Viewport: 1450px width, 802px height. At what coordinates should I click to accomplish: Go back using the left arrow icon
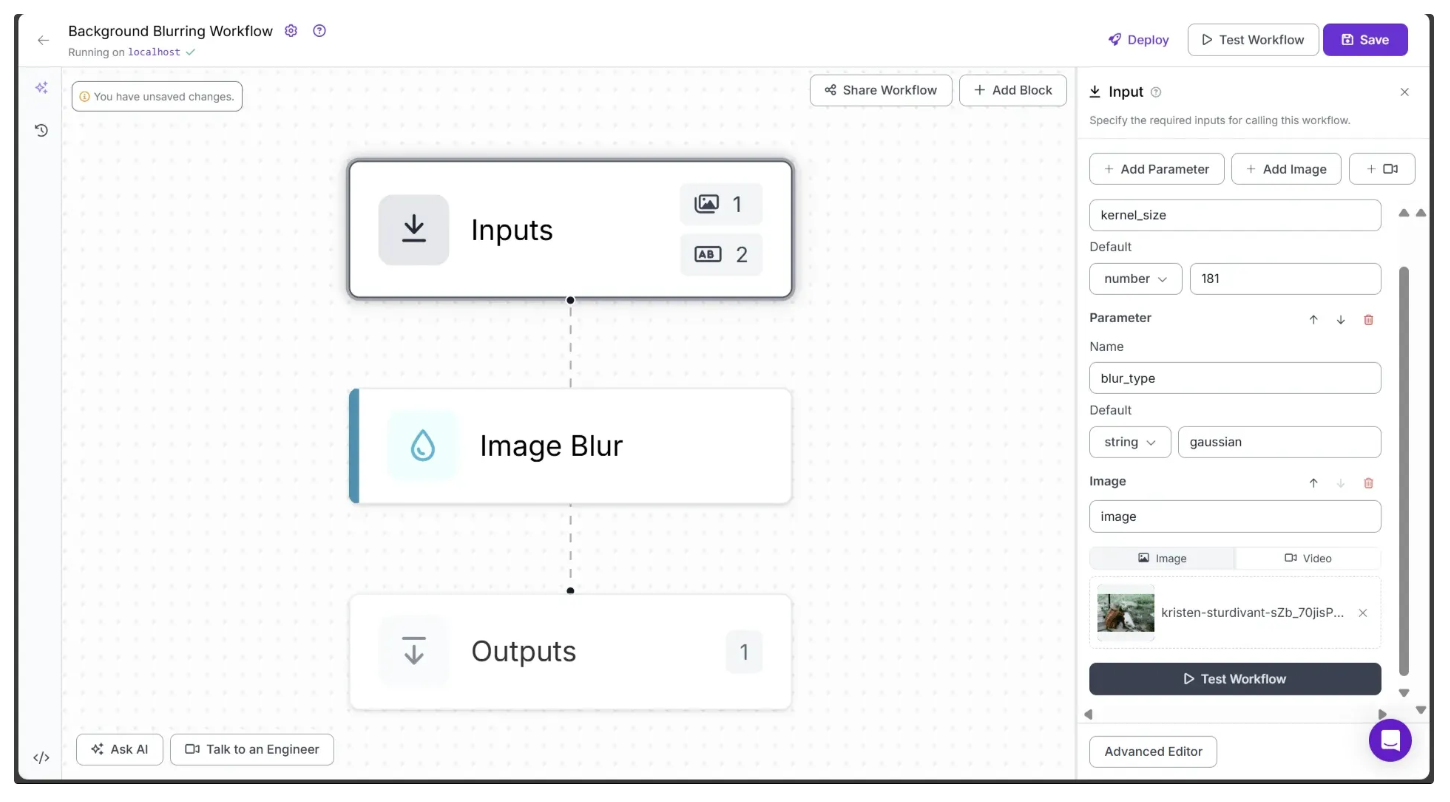click(43, 40)
